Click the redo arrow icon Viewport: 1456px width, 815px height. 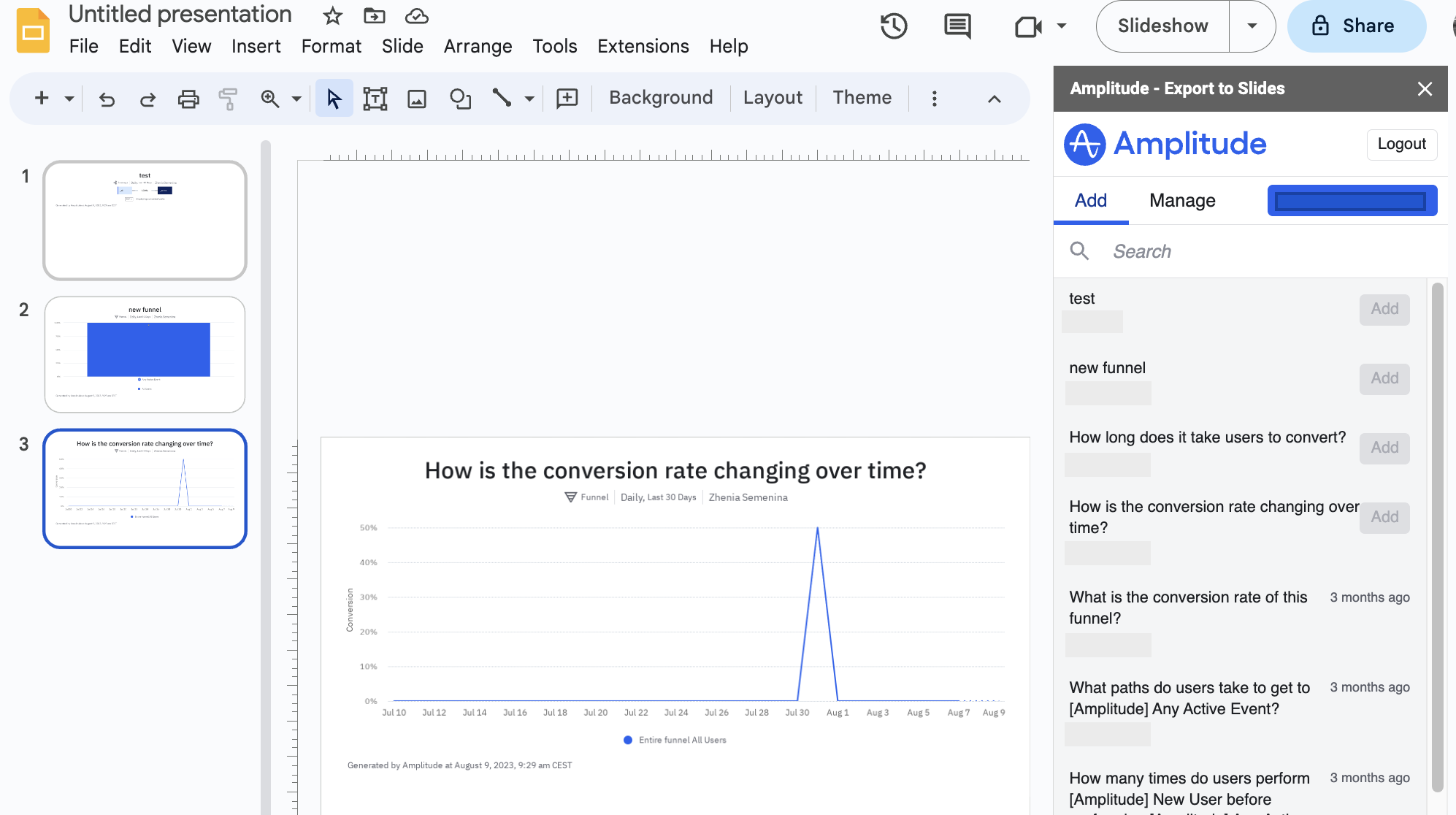click(x=147, y=99)
